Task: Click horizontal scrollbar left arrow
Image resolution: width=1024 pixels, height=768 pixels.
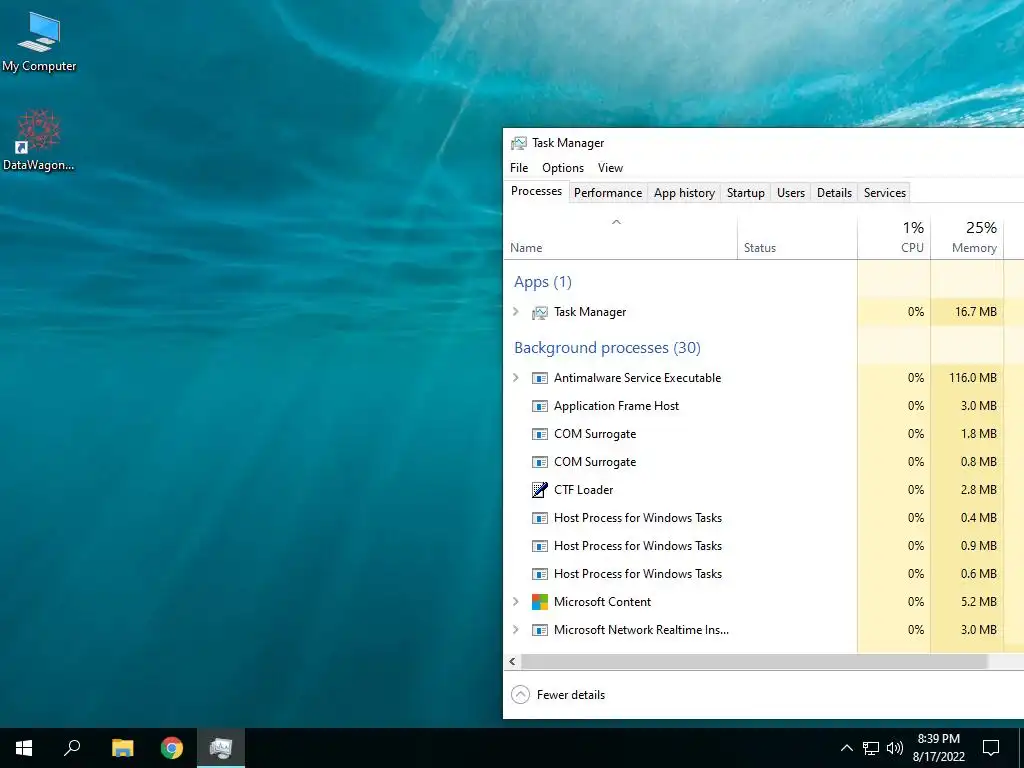Action: [x=513, y=662]
